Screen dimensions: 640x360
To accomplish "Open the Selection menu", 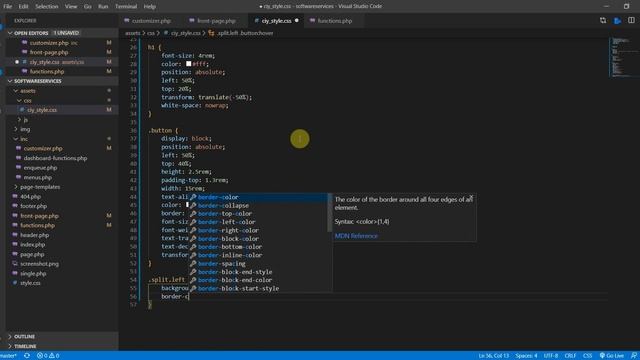I will click(x=47, y=7).
